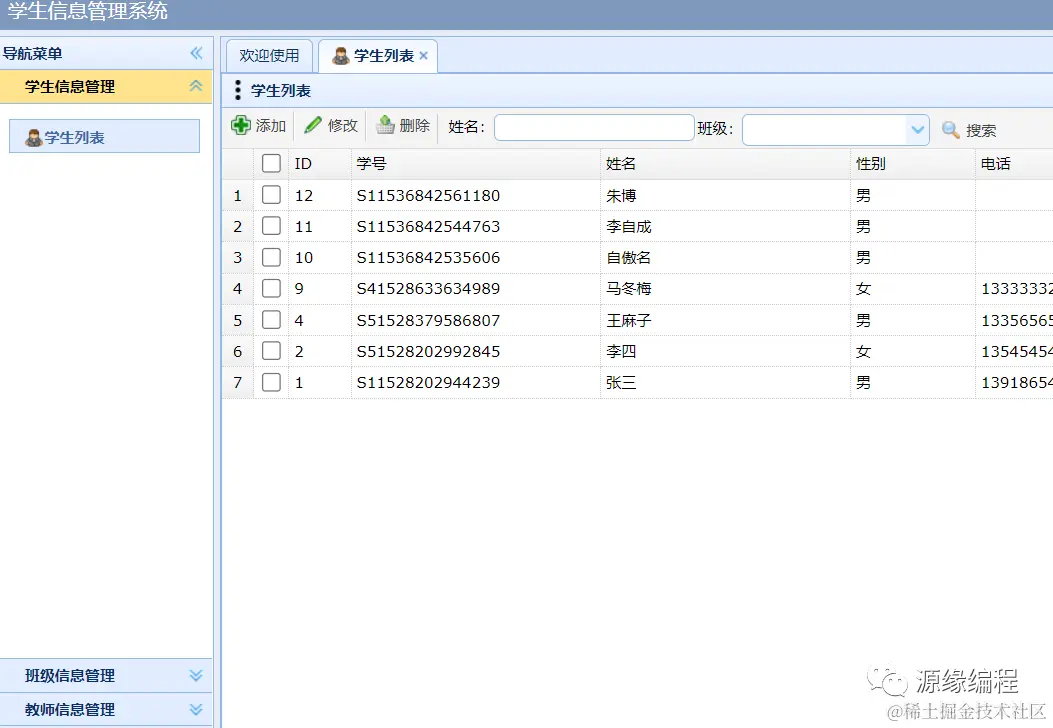Click the user icon in the sidebar 学生列表 item
The image size is (1053, 728).
[x=34, y=138]
